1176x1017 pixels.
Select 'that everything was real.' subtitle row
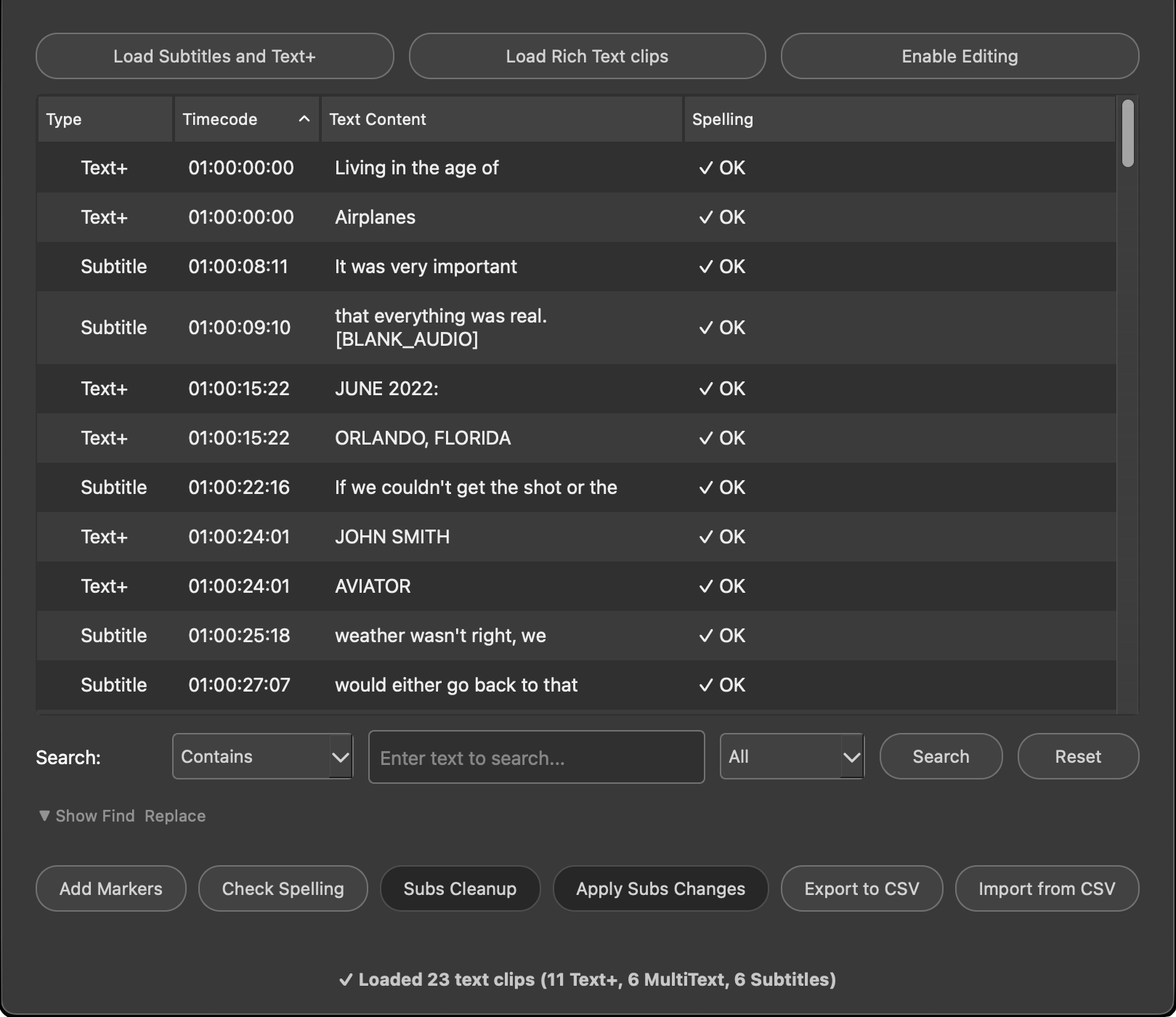click(576, 328)
